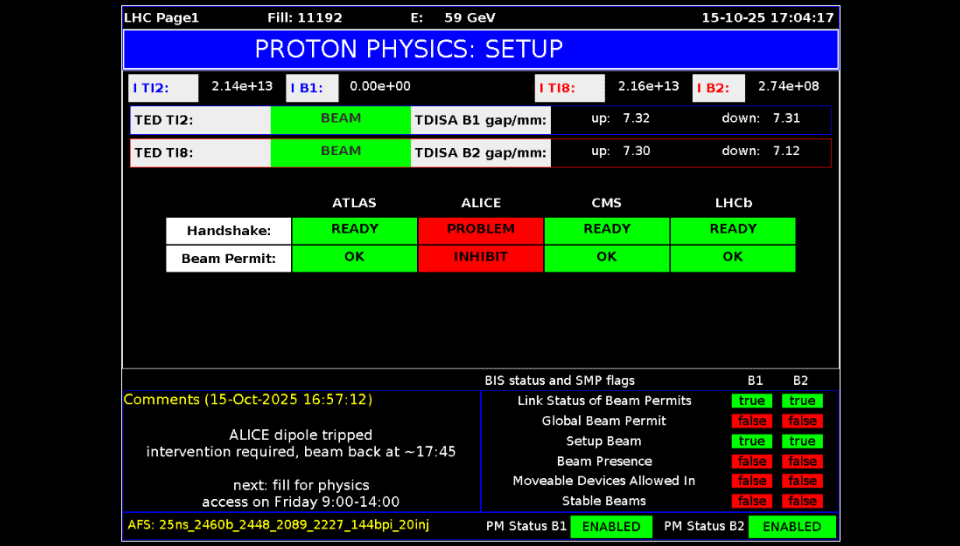Click the TED TI2 green BEAM status
This screenshot has height=546, width=960.
pyautogui.click(x=341, y=120)
